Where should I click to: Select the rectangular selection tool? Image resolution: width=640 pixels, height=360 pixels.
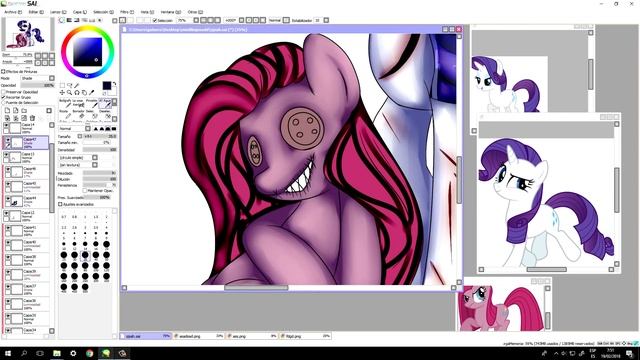62,86
